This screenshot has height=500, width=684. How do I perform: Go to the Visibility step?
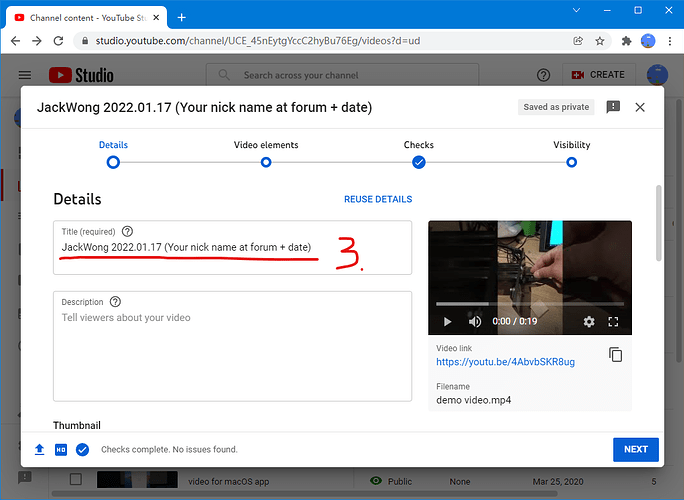pos(571,154)
